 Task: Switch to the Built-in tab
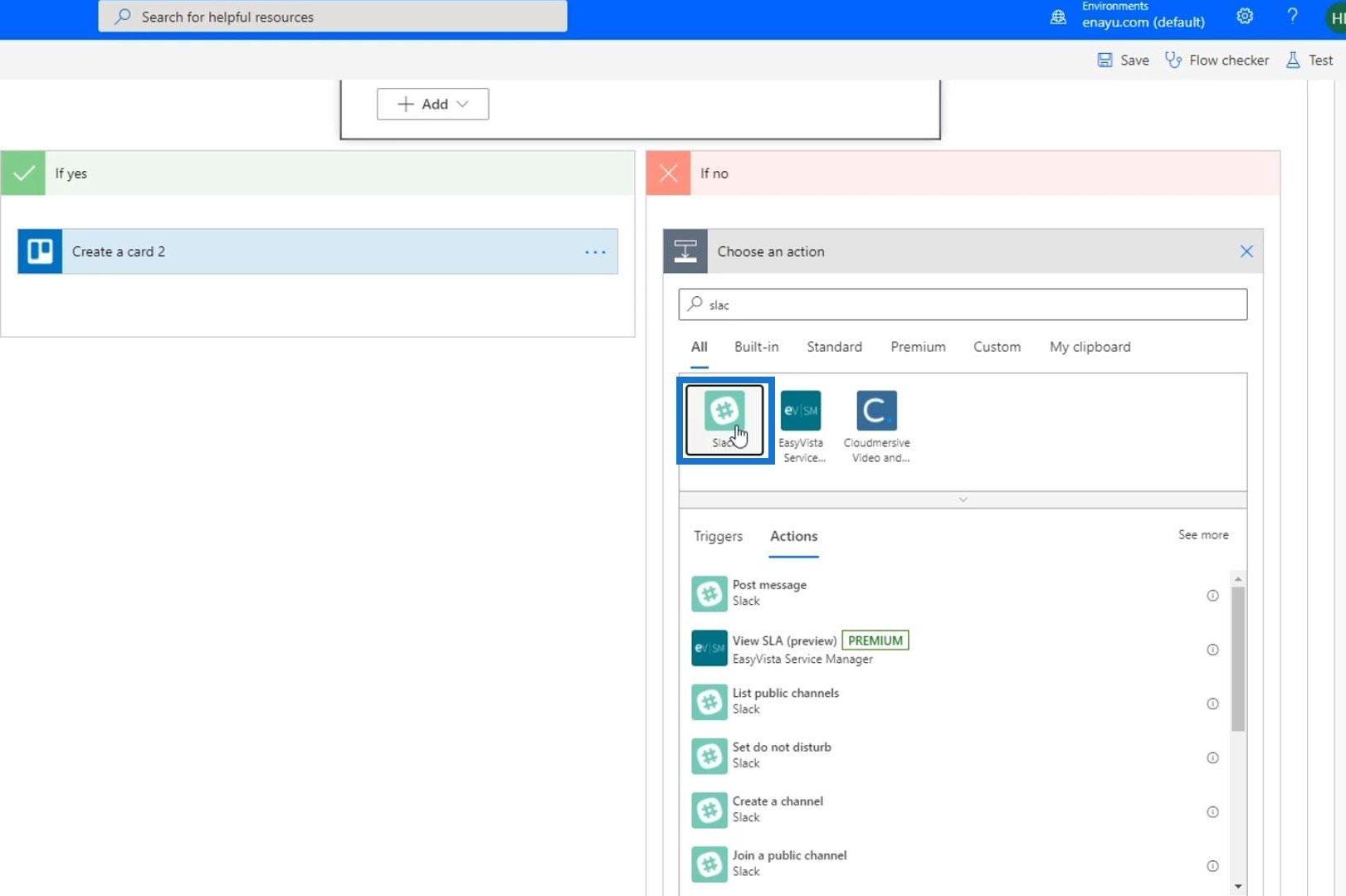pyautogui.click(x=756, y=347)
